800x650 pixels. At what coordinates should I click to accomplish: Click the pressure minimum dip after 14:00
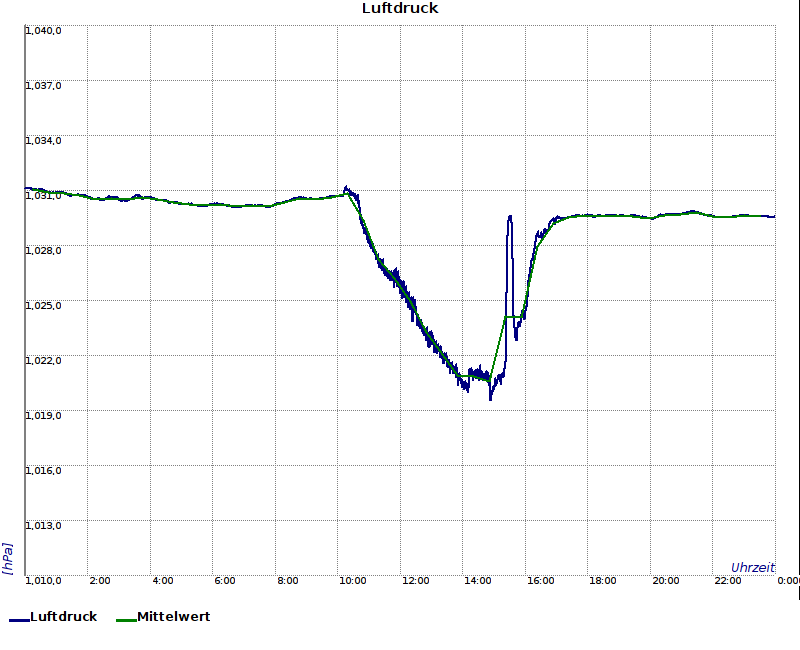coord(491,397)
